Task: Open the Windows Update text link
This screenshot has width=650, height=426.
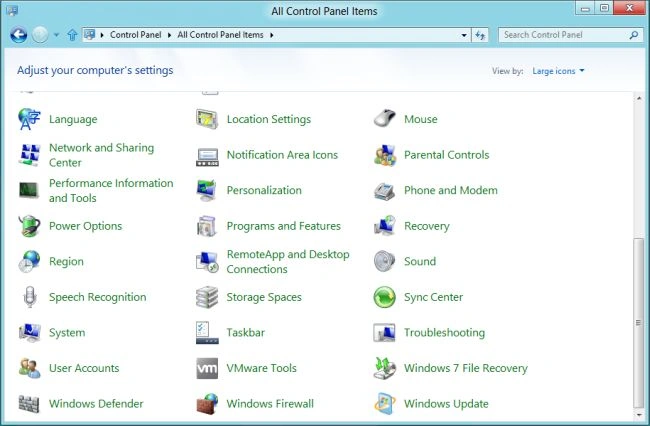Action: (446, 404)
